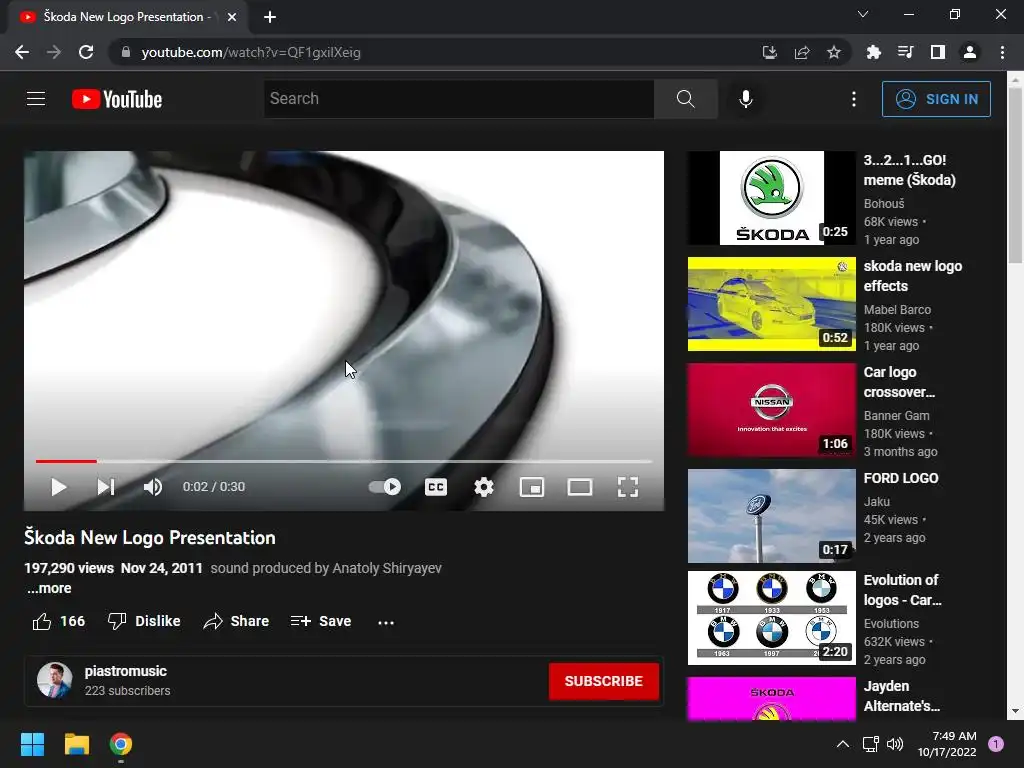Open more actions ellipsis under the video
The image size is (1024, 768).
click(386, 622)
